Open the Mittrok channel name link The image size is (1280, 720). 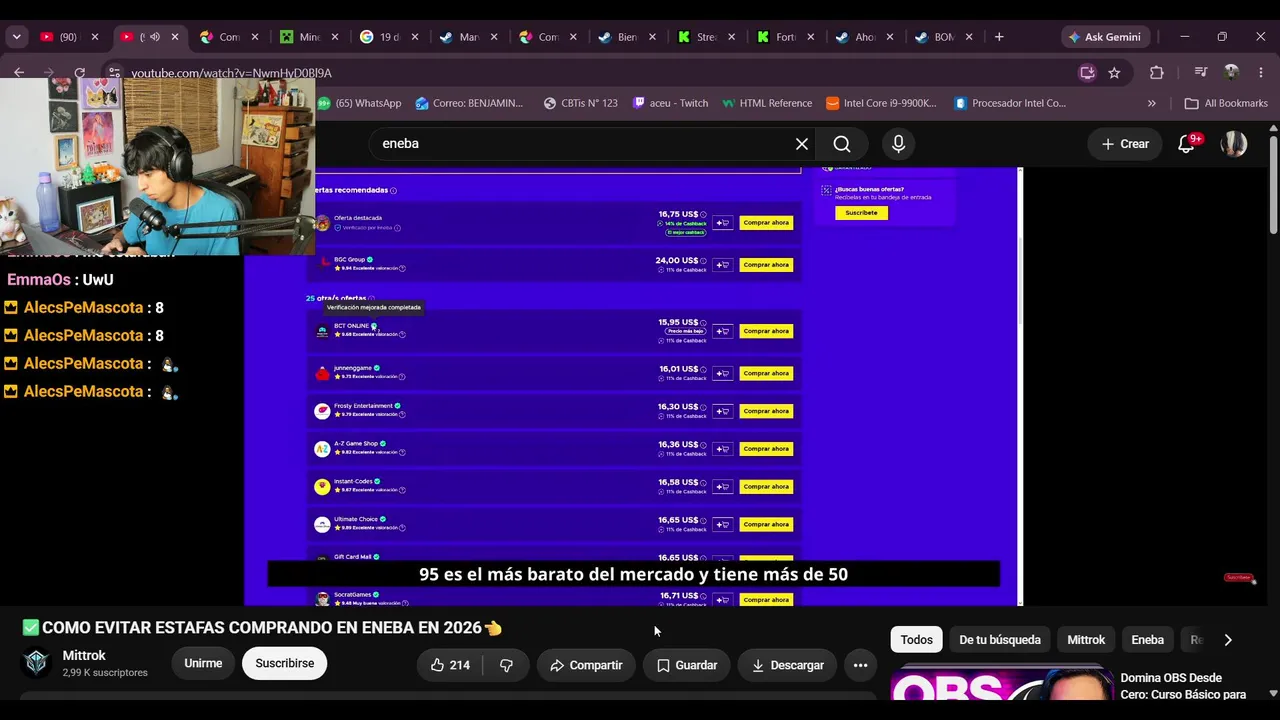[84, 655]
